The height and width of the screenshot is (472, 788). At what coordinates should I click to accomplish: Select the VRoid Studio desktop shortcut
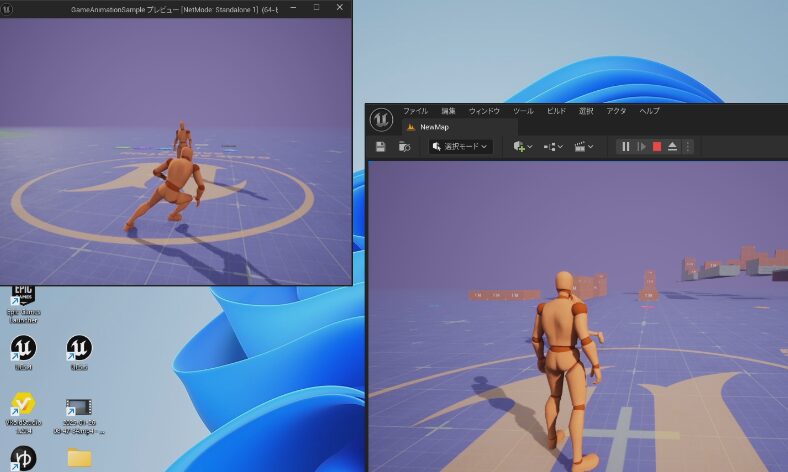tap(23, 413)
